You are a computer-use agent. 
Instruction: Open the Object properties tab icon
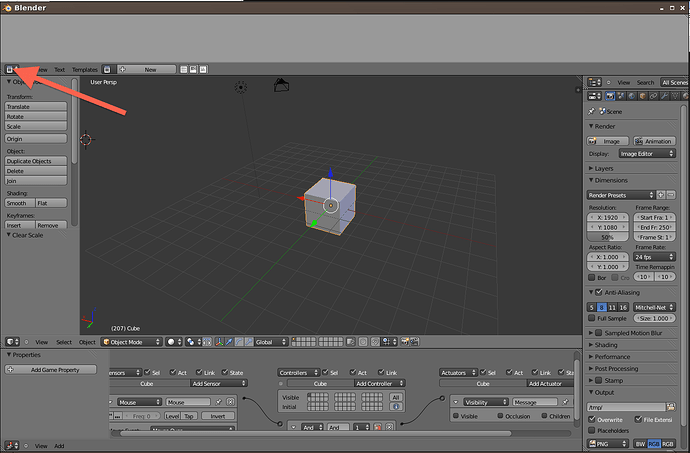[642, 96]
